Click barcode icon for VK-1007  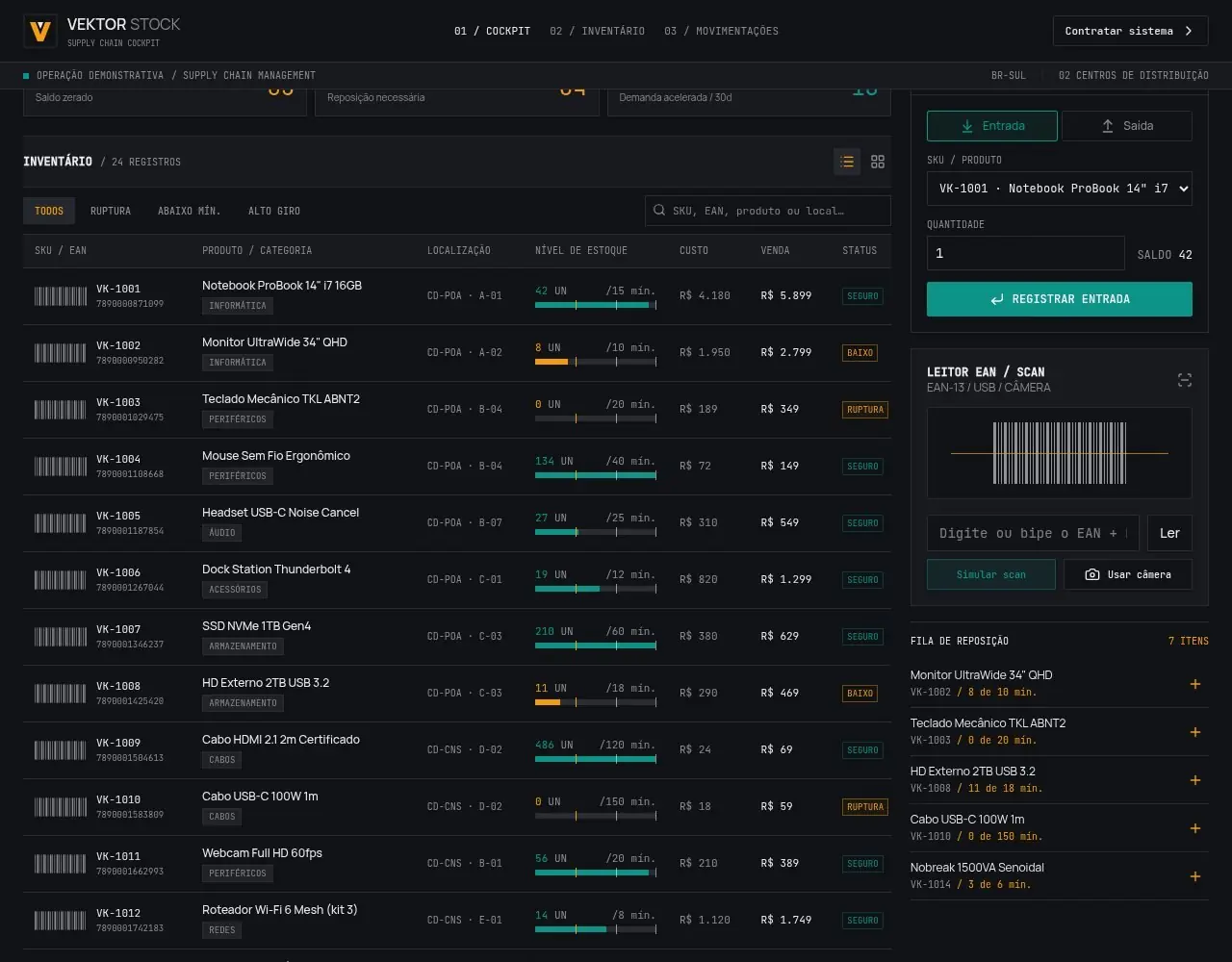point(61,637)
